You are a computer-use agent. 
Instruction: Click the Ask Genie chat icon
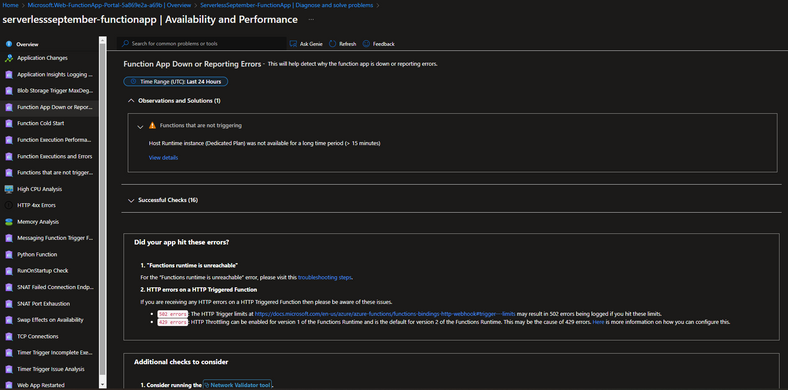click(293, 44)
